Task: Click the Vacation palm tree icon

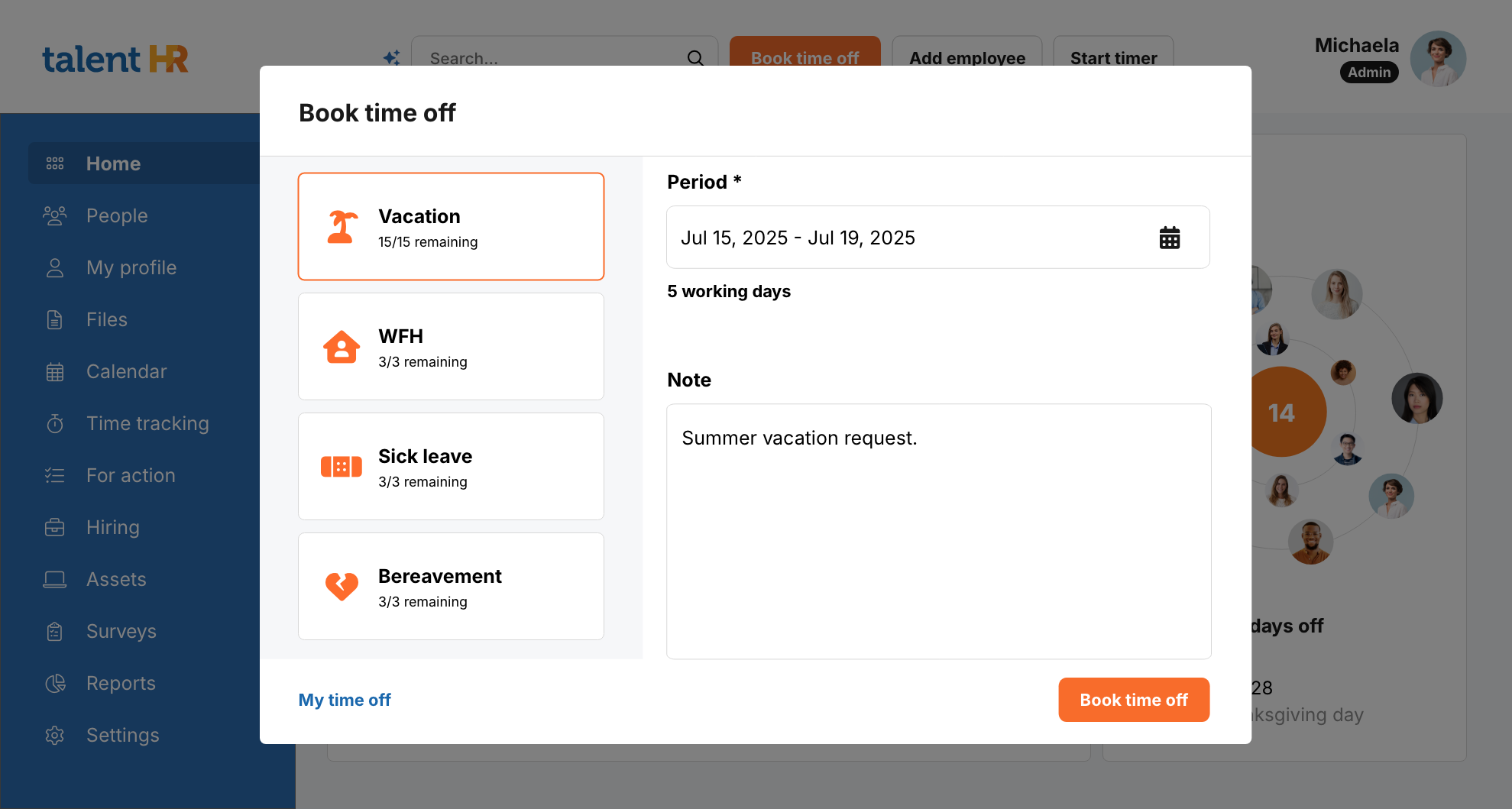Action: pos(342,227)
